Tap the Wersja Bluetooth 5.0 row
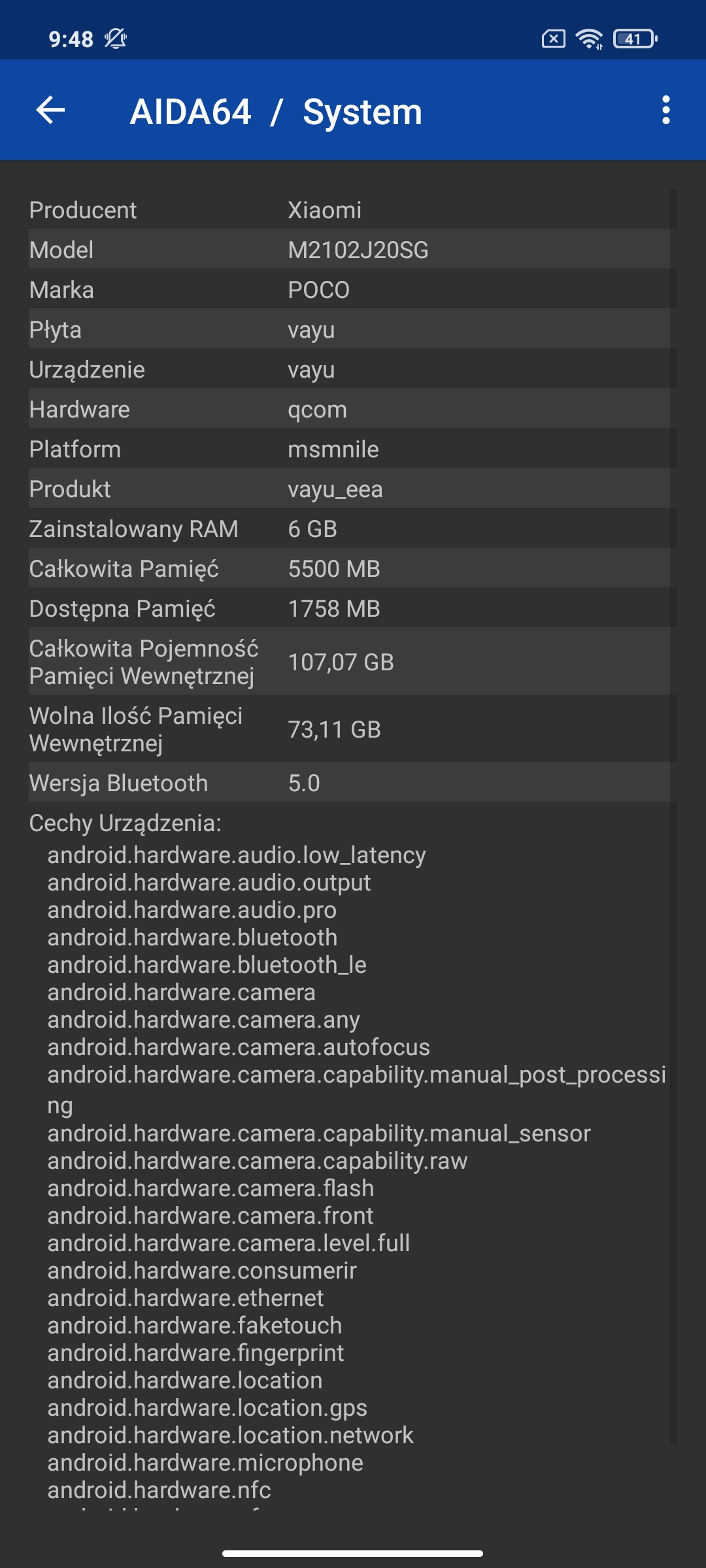 pyautogui.click(x=349, y=783)
